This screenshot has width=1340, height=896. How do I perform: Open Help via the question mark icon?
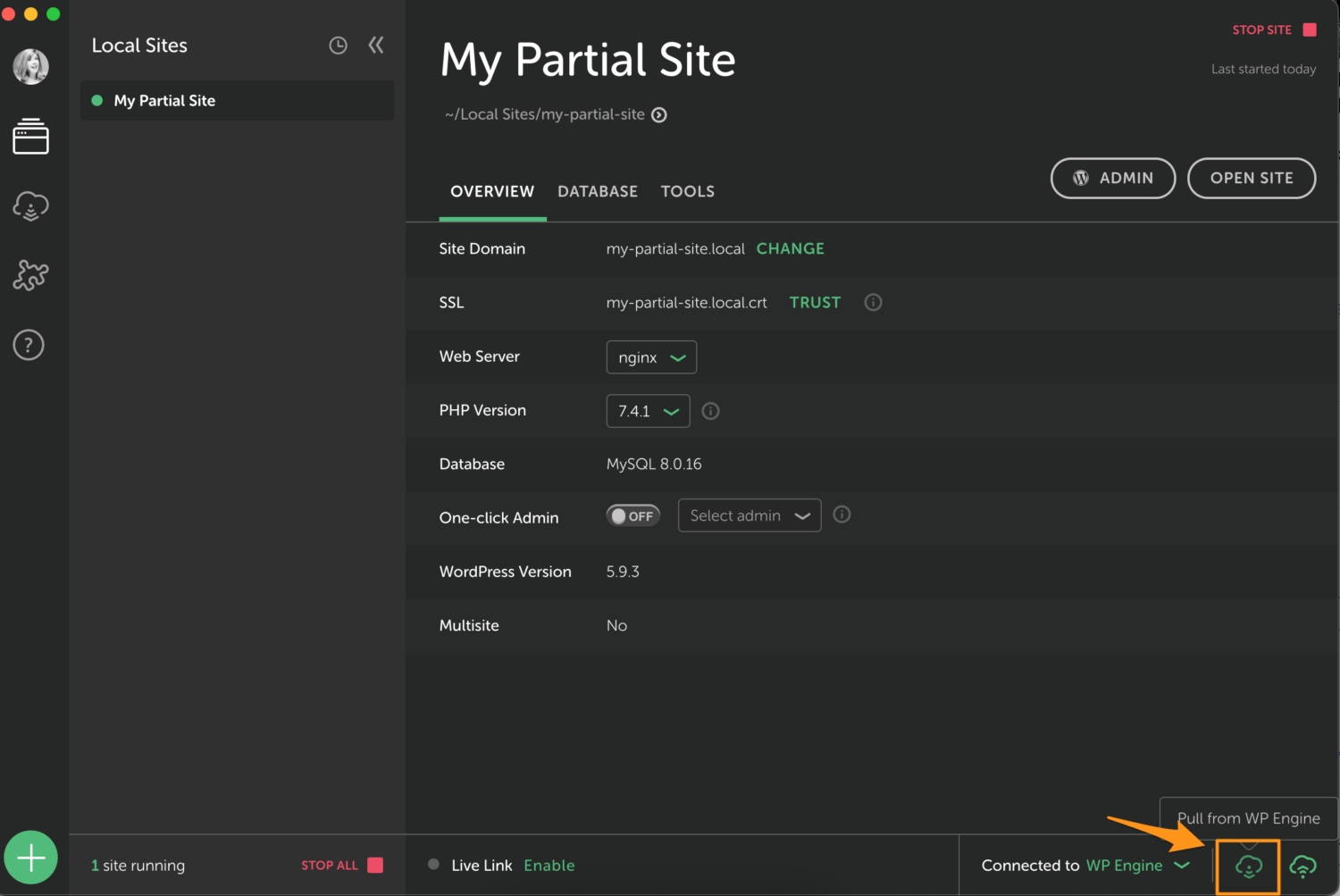click(x=29, y=345)
